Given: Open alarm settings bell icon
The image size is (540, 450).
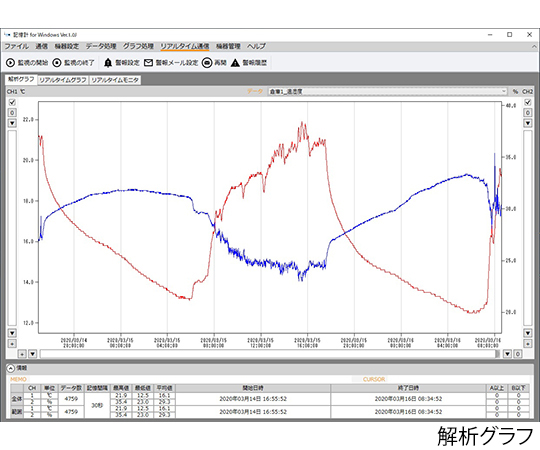Looking at the screenshot, I should click(108, 63).
